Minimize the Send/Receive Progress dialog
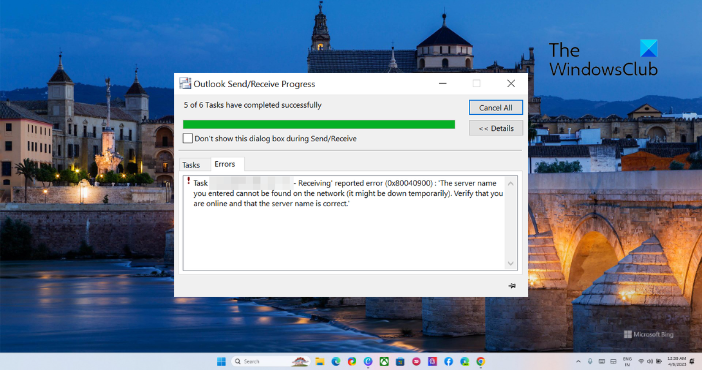The image size is (702, 370). pyautogui.click(x=442, y=83)
